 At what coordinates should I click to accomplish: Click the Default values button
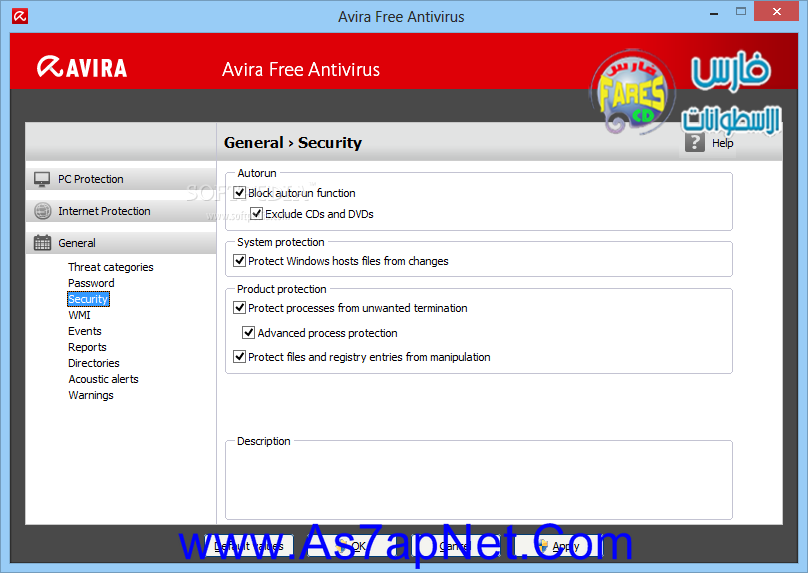click(x=249, y=546)
